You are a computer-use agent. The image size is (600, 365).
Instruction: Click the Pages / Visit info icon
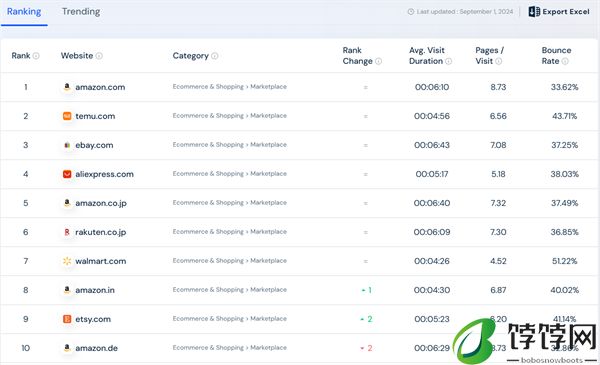[499, 61]
